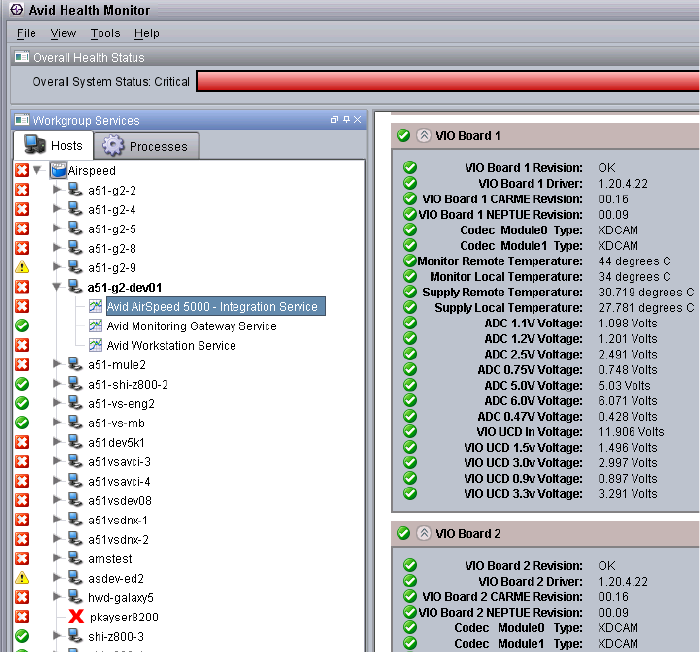Screen dimensions: 700x652
Task: Click the red X icon beside pkayser8200
Action: click(76, 617)
